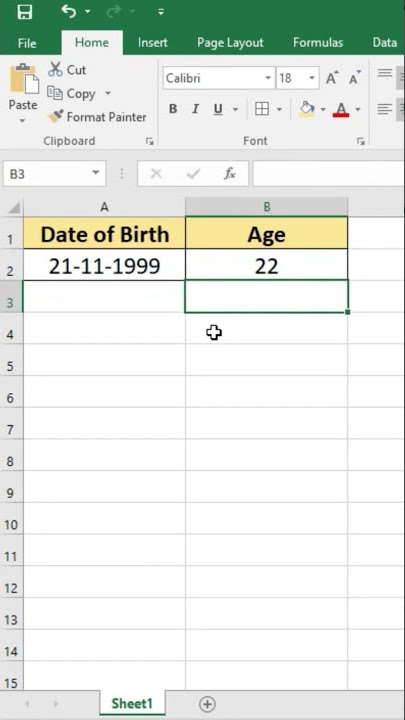The height and width of the screenshot is (720, 405).
Task: Click the top vertical alignment icon
Action: (385, 73)
